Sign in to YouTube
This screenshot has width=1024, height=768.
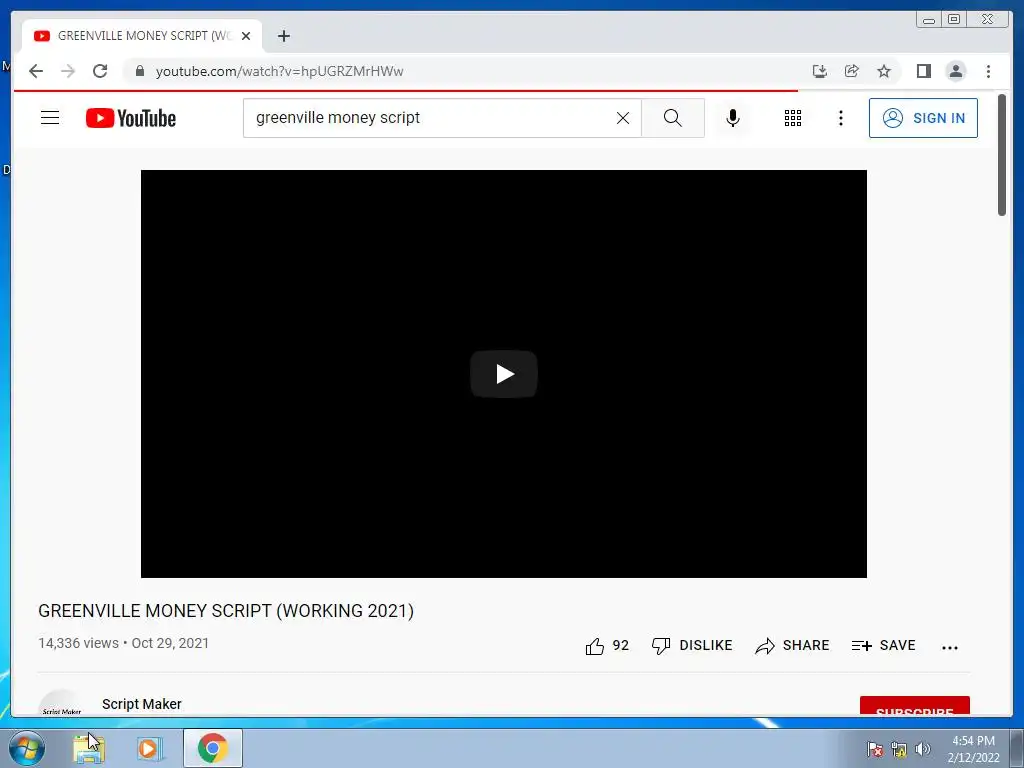tap(923, 118)
